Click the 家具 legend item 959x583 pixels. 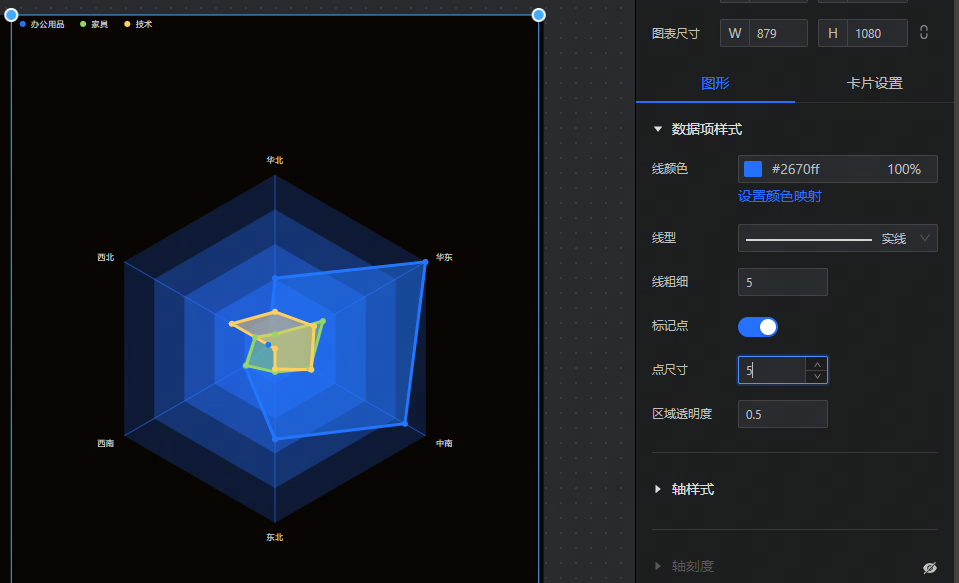pos(94,24)
